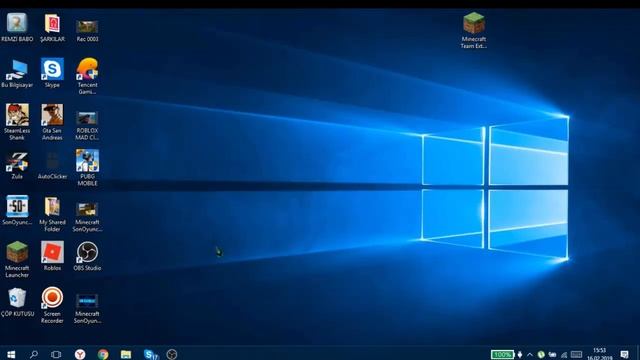Image resolution: width=640 pixels, height=360 pixels.
Task: Select the Minecraft Team Ext... icon
Action: coord(474,31)
